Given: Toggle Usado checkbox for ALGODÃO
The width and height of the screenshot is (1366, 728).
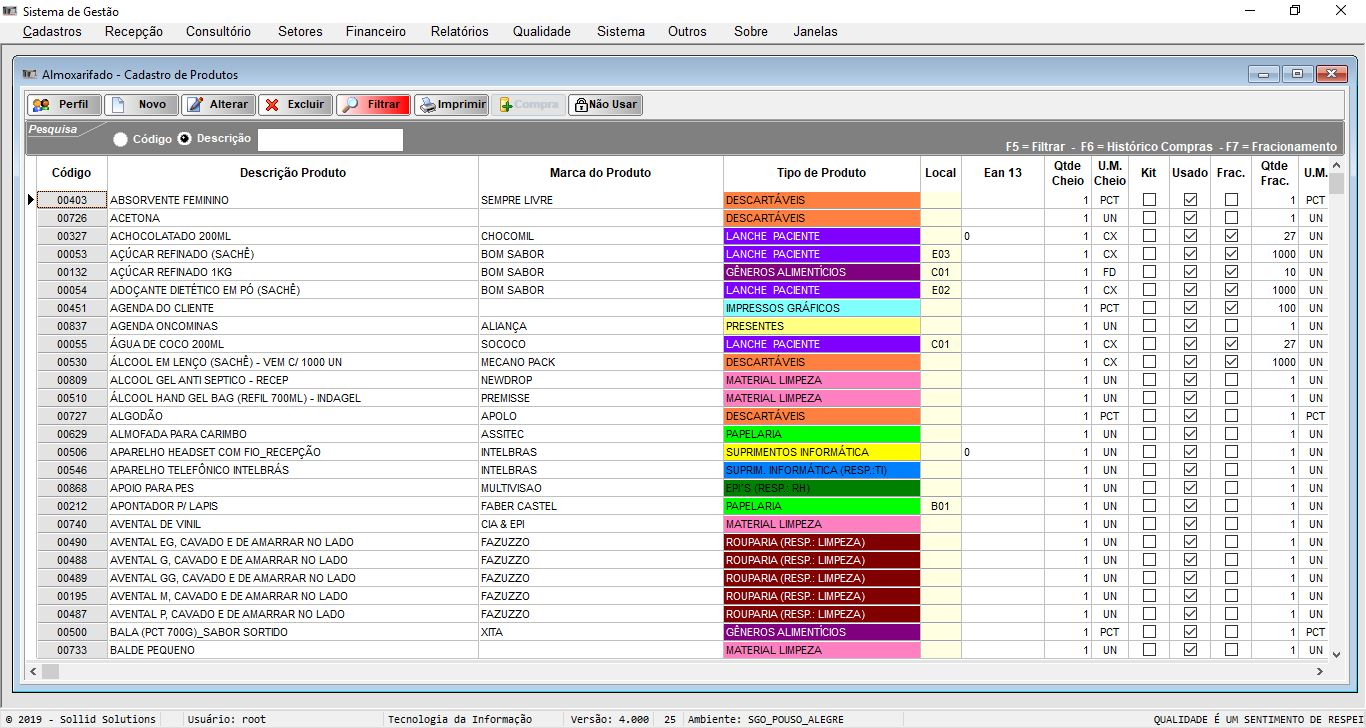Looking at the screenshot, I should coord(1190,416).
